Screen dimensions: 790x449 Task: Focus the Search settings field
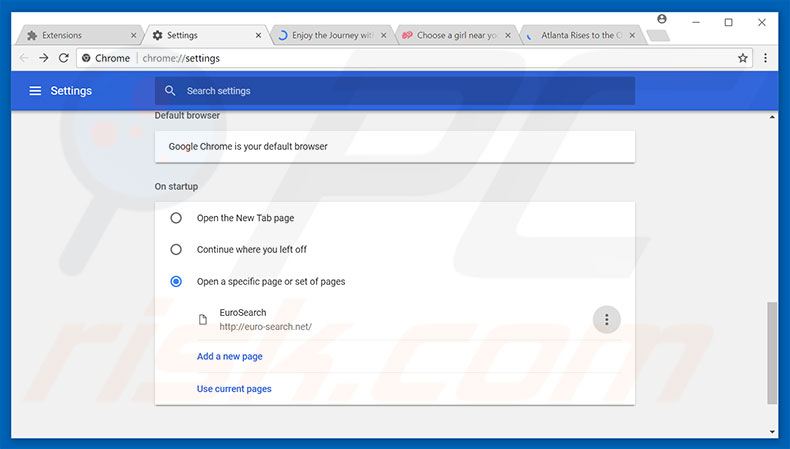click(394, 91)
